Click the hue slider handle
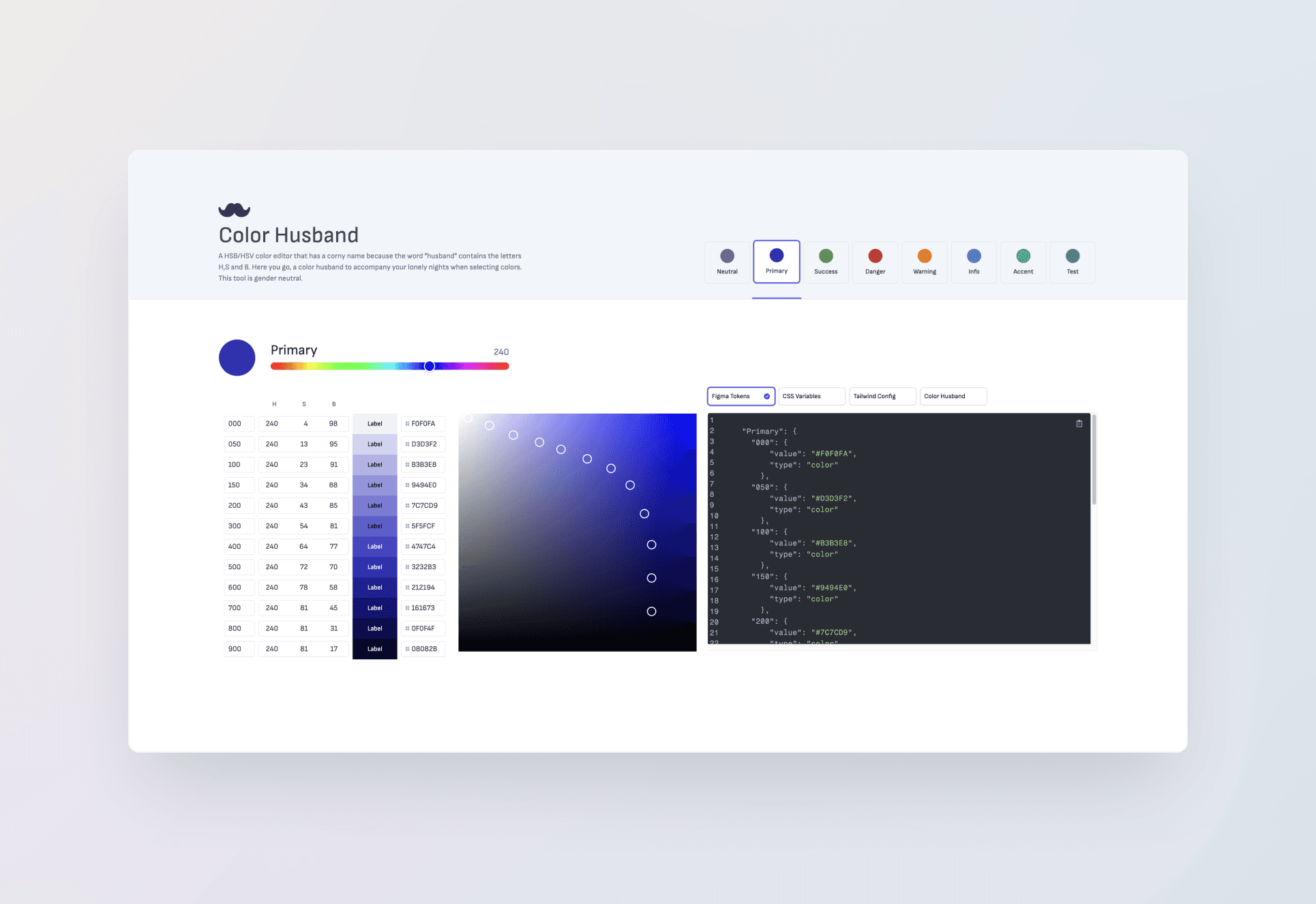Image resolution: width=1316 pixels, height=904 pixels. coord(430,366)
